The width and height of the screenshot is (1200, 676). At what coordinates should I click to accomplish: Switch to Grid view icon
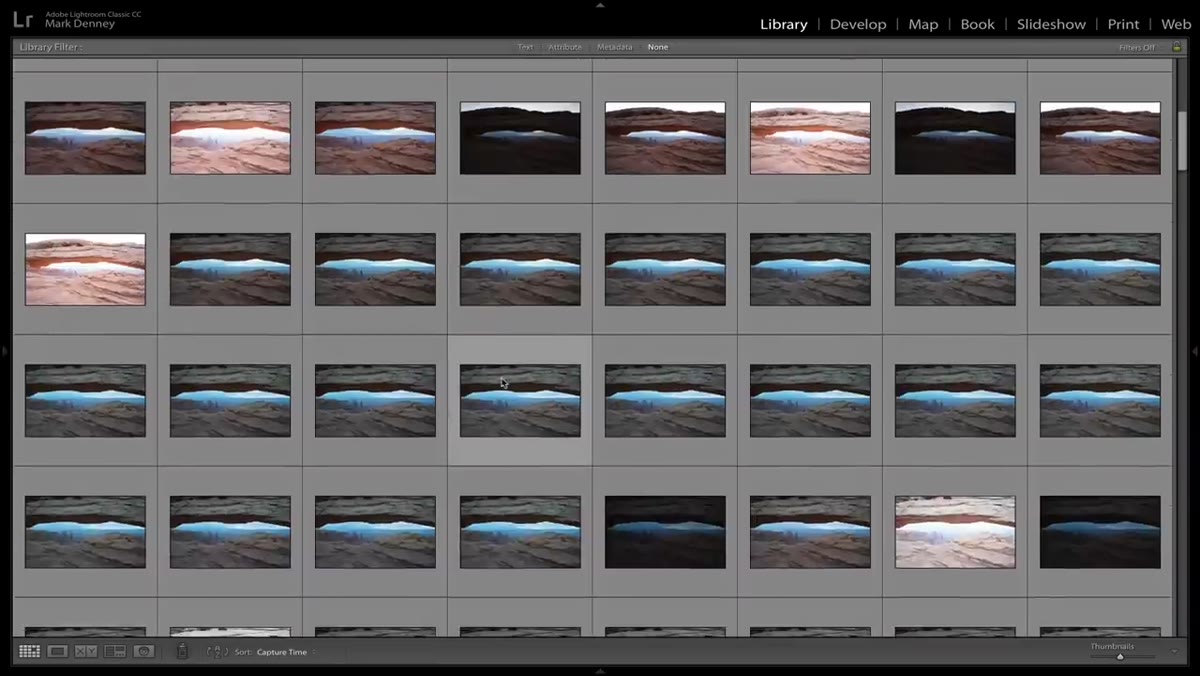29,651
